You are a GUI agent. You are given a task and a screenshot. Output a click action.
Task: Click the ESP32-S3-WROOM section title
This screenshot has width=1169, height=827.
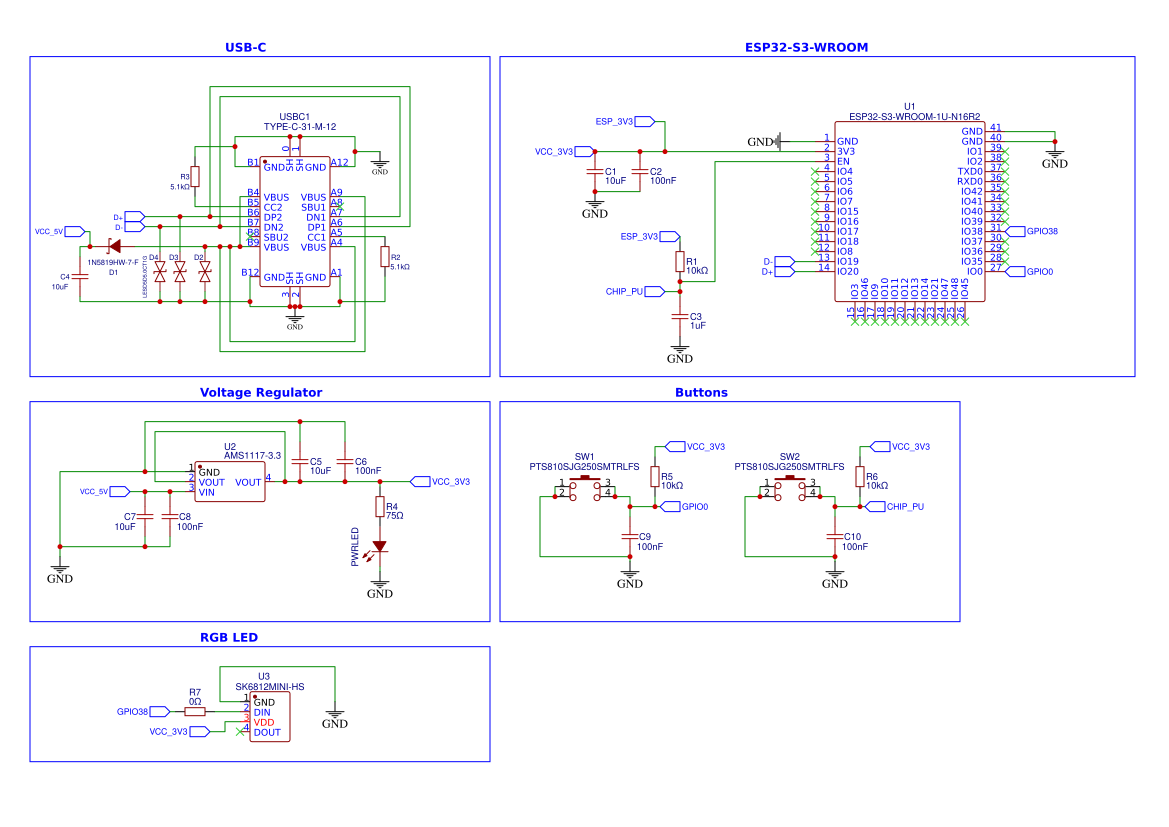click(806, 48)
